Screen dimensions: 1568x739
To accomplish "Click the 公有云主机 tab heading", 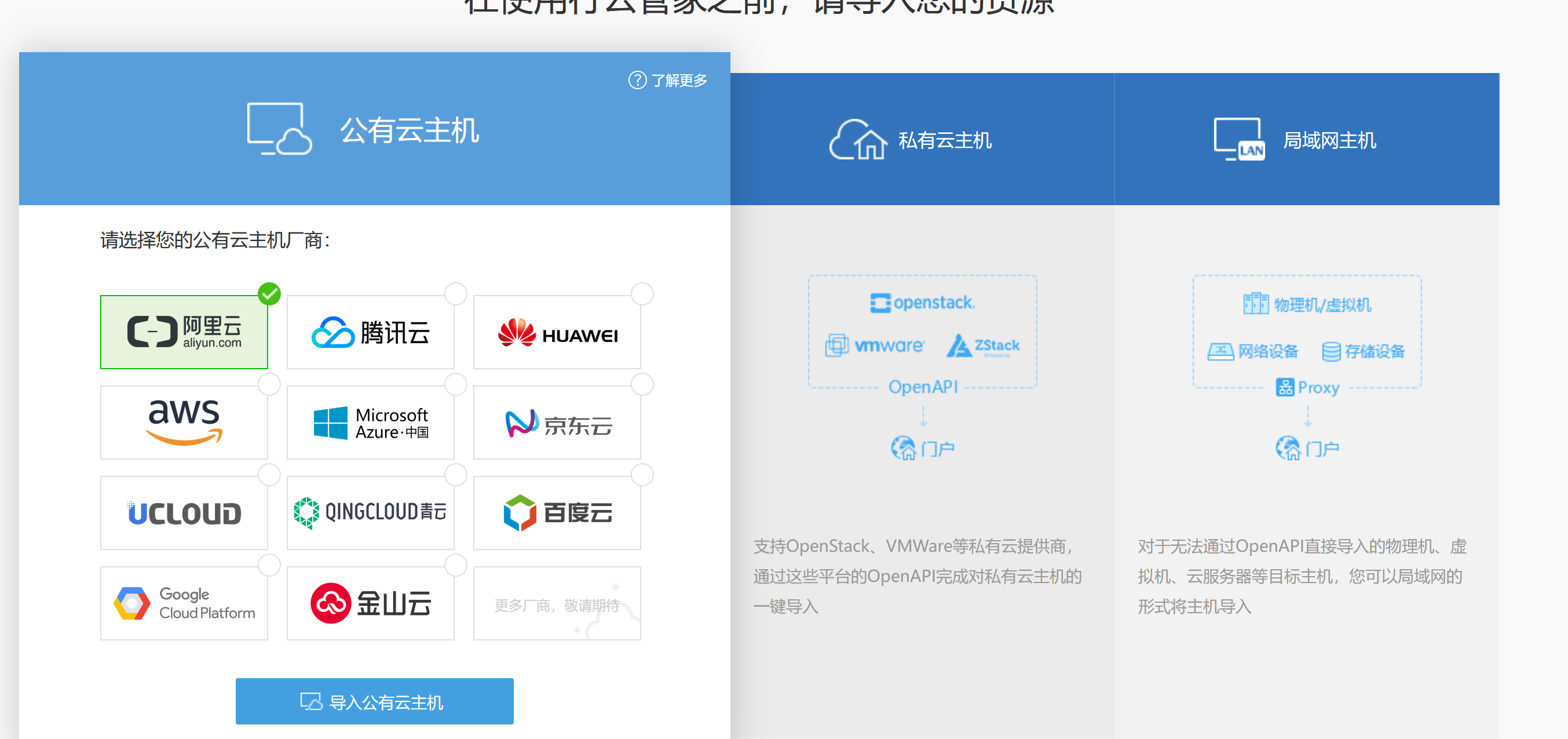I will pos(410,130).
